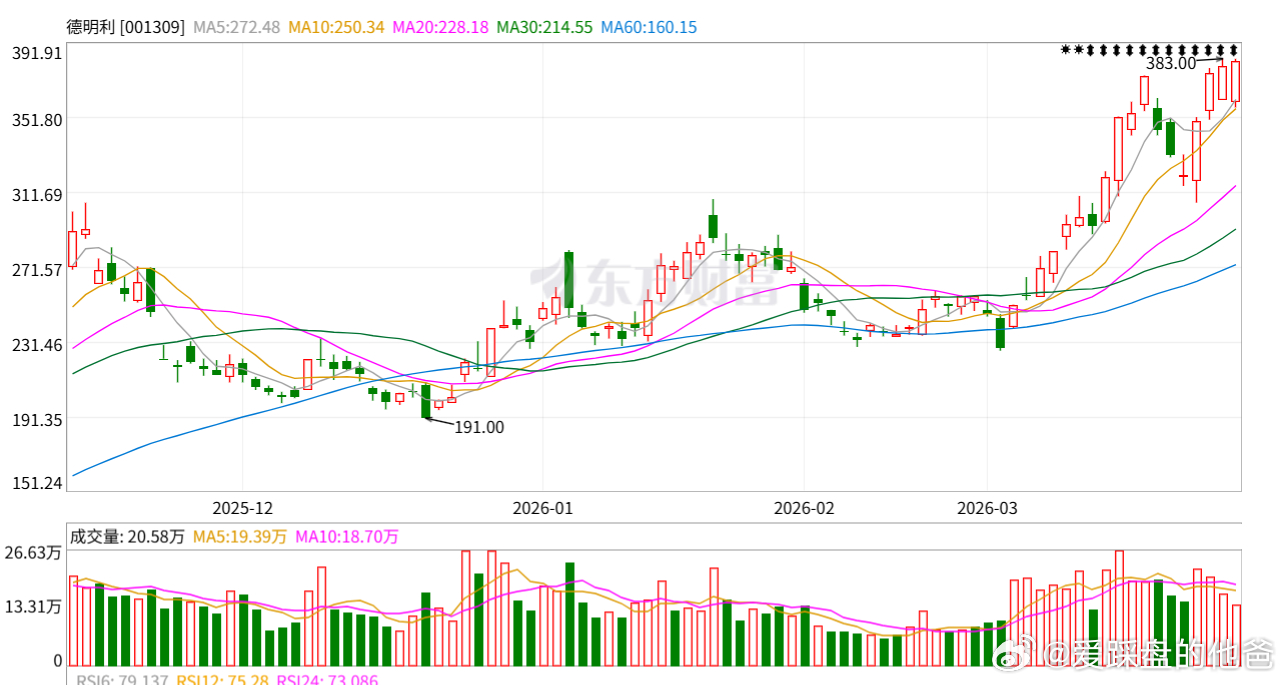Click the 13.31万 volume axis label
Viewport: 1286px width, 685px height.
pos(34,607)
